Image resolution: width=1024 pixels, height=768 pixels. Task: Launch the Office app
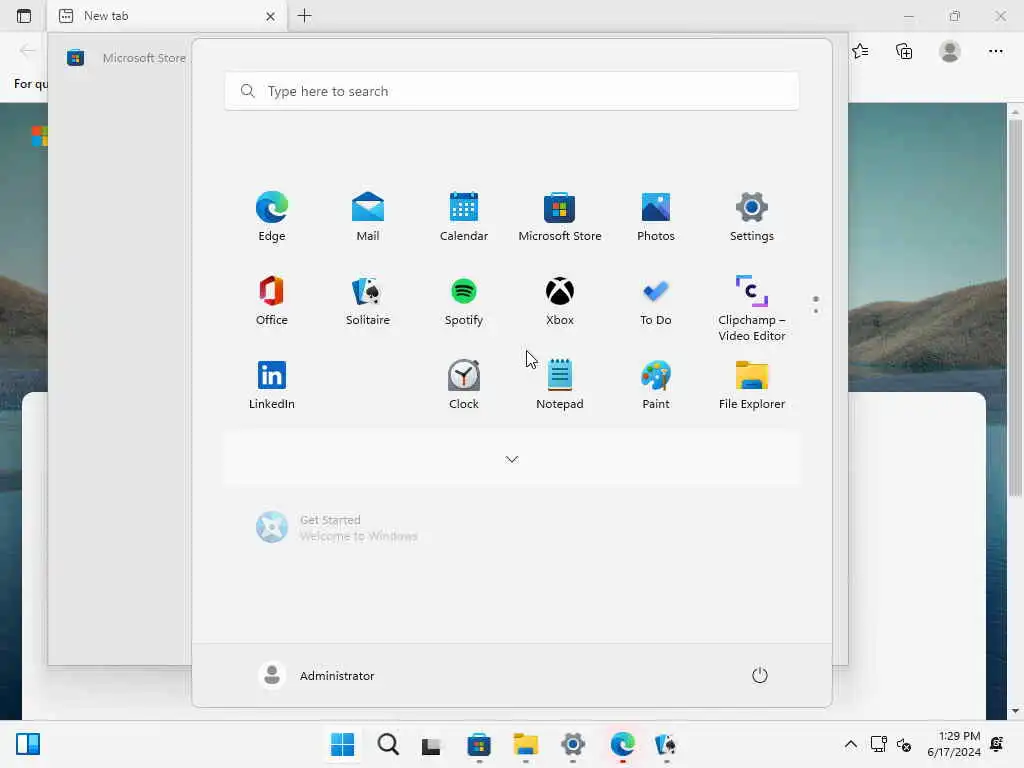pos(272,300)
